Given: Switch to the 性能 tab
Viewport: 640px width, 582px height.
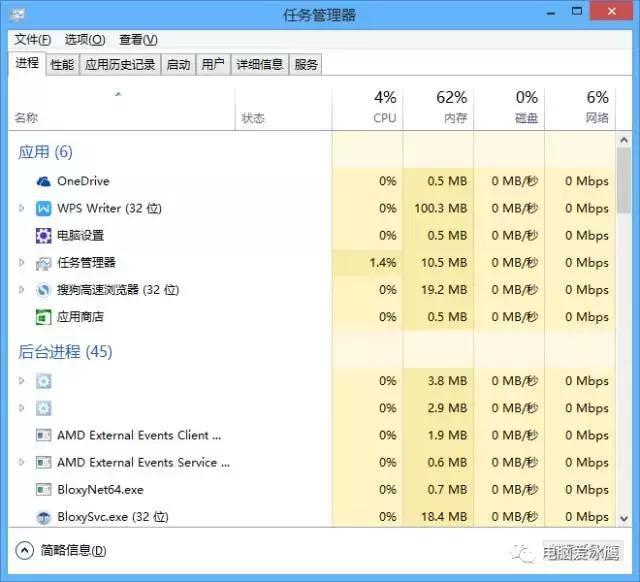Looking at the screenshot, I should click(x=62, y=64).
